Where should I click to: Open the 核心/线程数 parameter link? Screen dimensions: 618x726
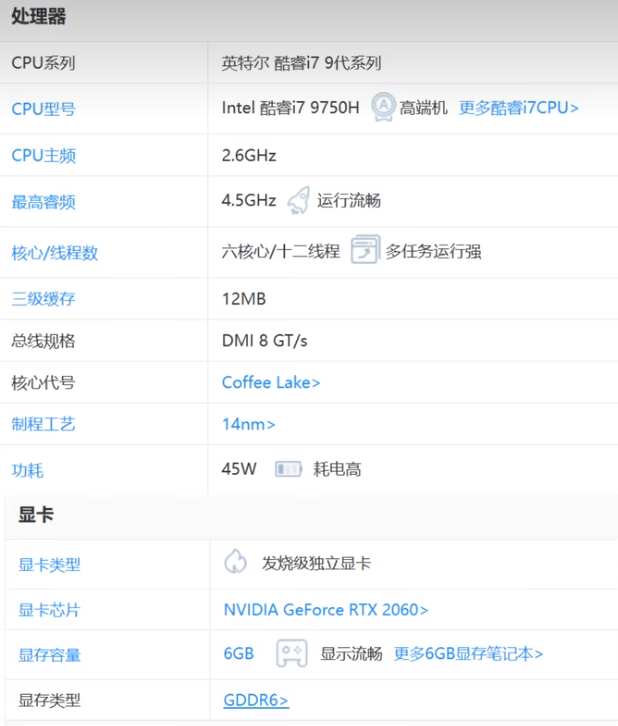click(x=55, y=253)
